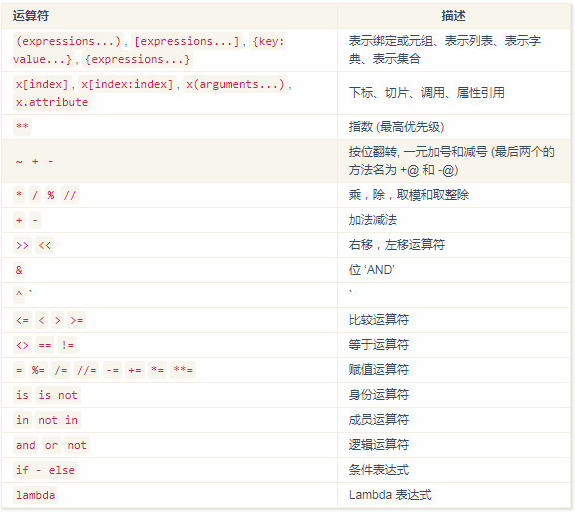This screenshot has height=514, width=575.
Task: Click the lambda code snippet
Action: coord(35,496)
